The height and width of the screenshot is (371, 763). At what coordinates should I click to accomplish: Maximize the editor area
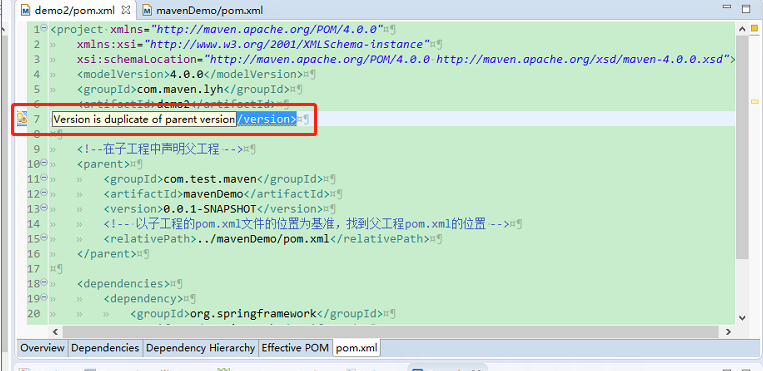click(x=746, y=8)
